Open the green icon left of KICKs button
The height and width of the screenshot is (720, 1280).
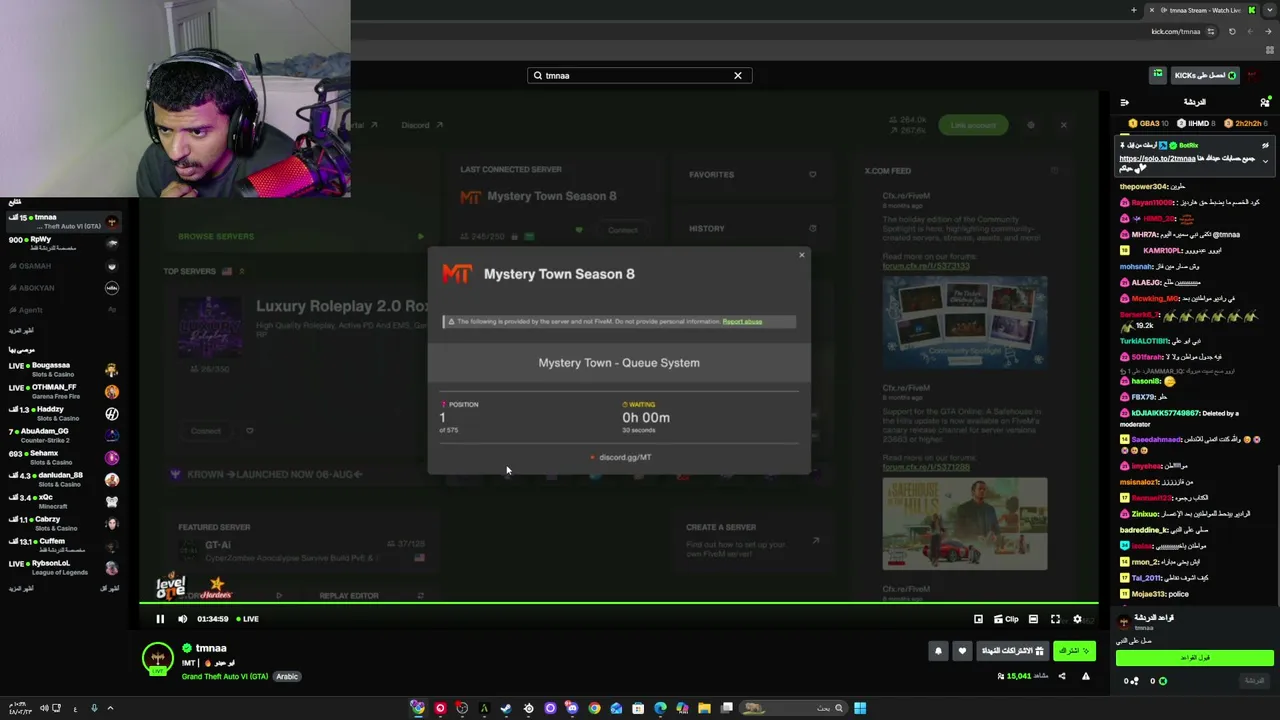pos(1158,75)
